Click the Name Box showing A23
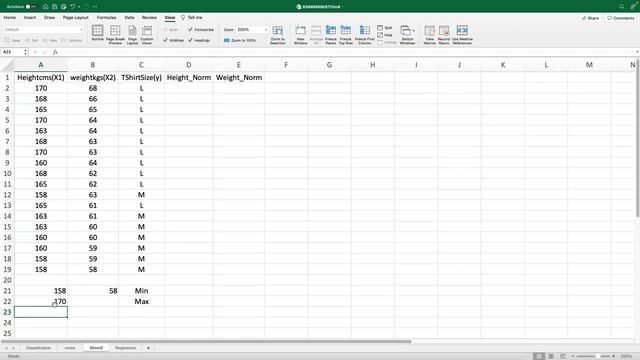The height and width of the screenshot is (360, 640). tap(12, 52)
